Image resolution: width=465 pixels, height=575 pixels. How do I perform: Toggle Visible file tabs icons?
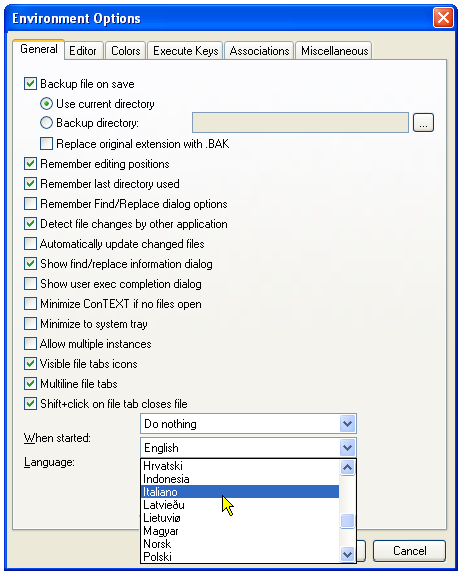coord(30,364)
